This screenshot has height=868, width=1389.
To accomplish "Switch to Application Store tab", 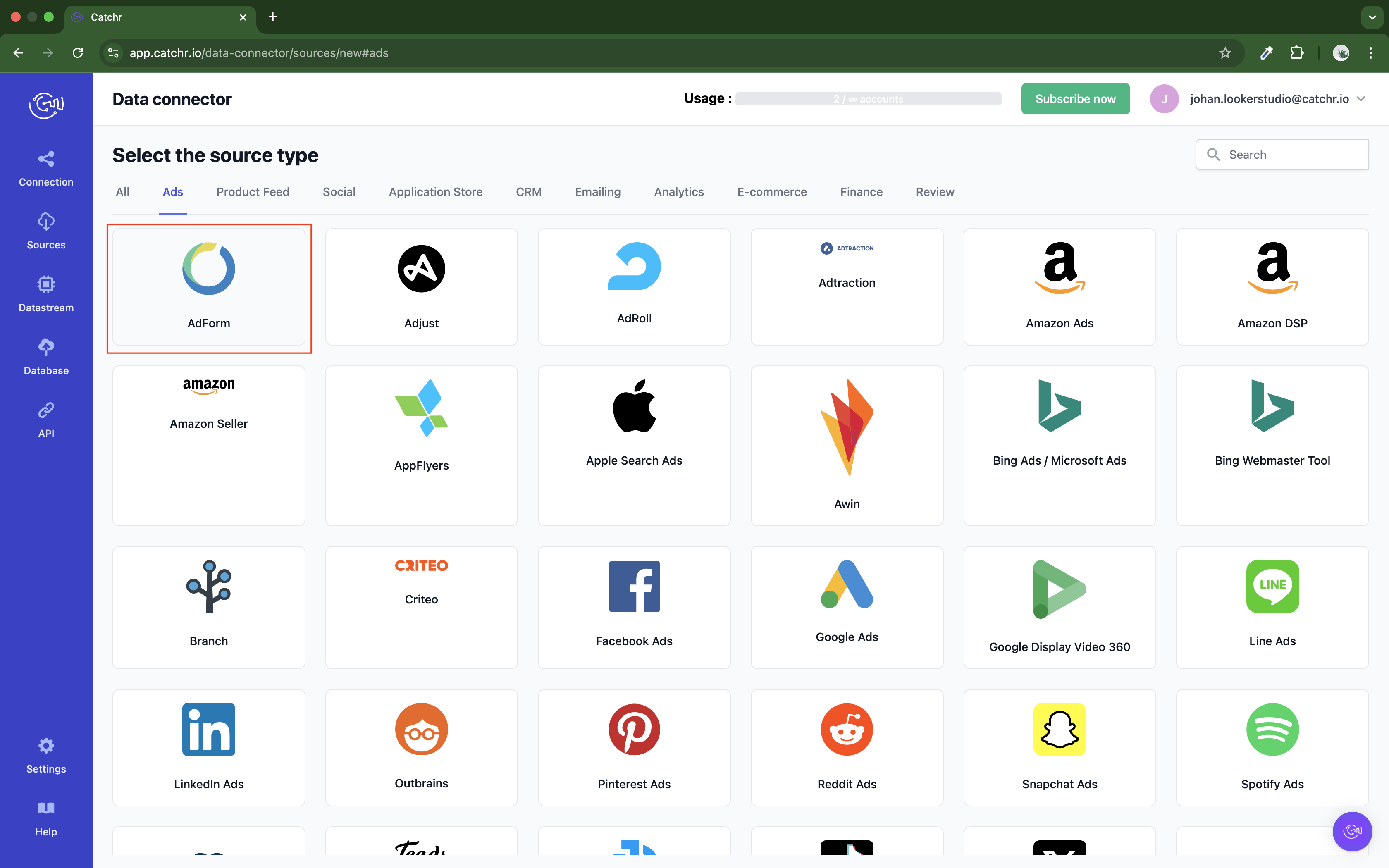I will (x=436, y=192).
